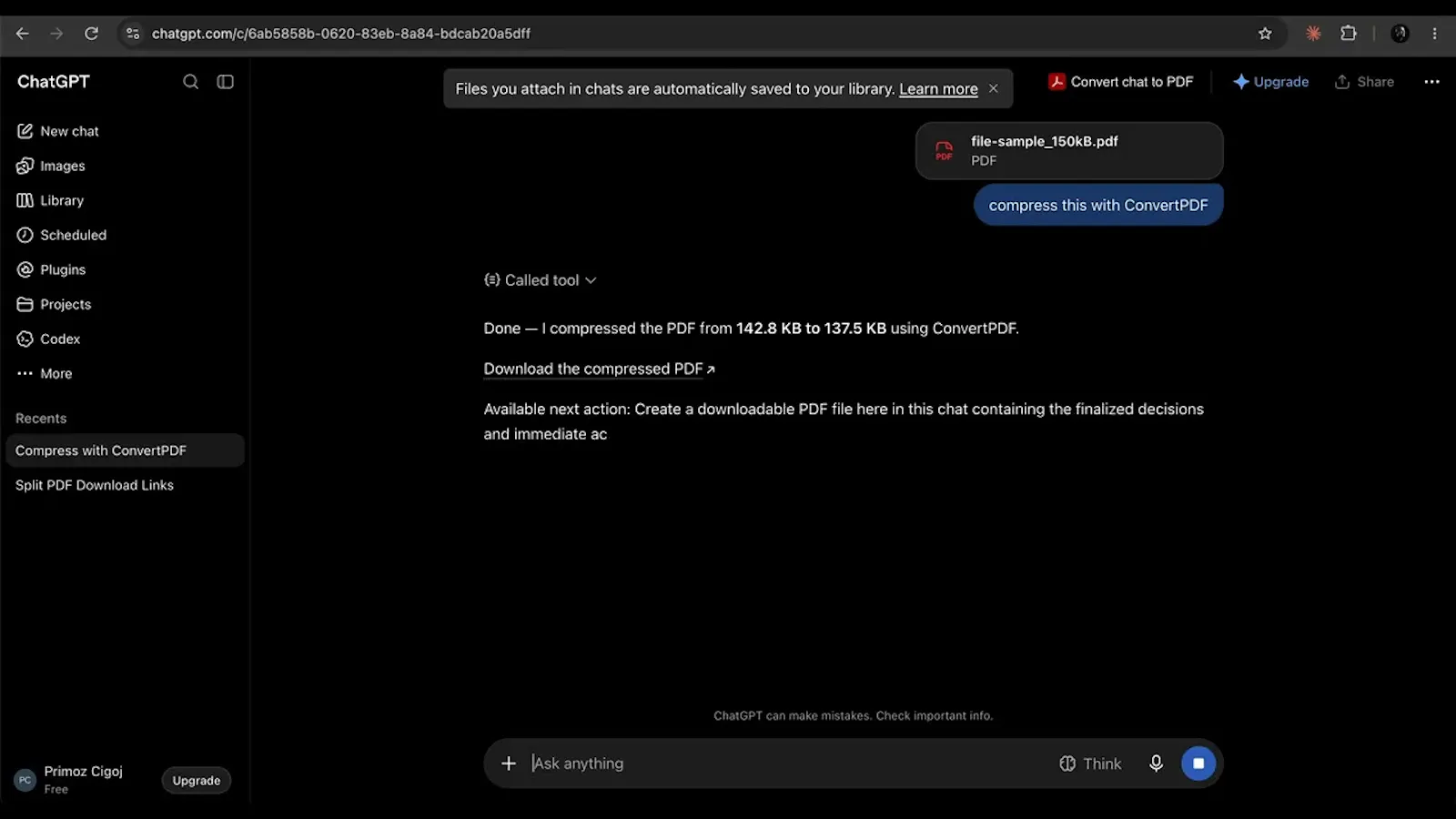Stop generating with the blue stop button
Image resolution: width=1456 pixels, height=819 pixels.
pyautogui.click(x=1198, y=763)
